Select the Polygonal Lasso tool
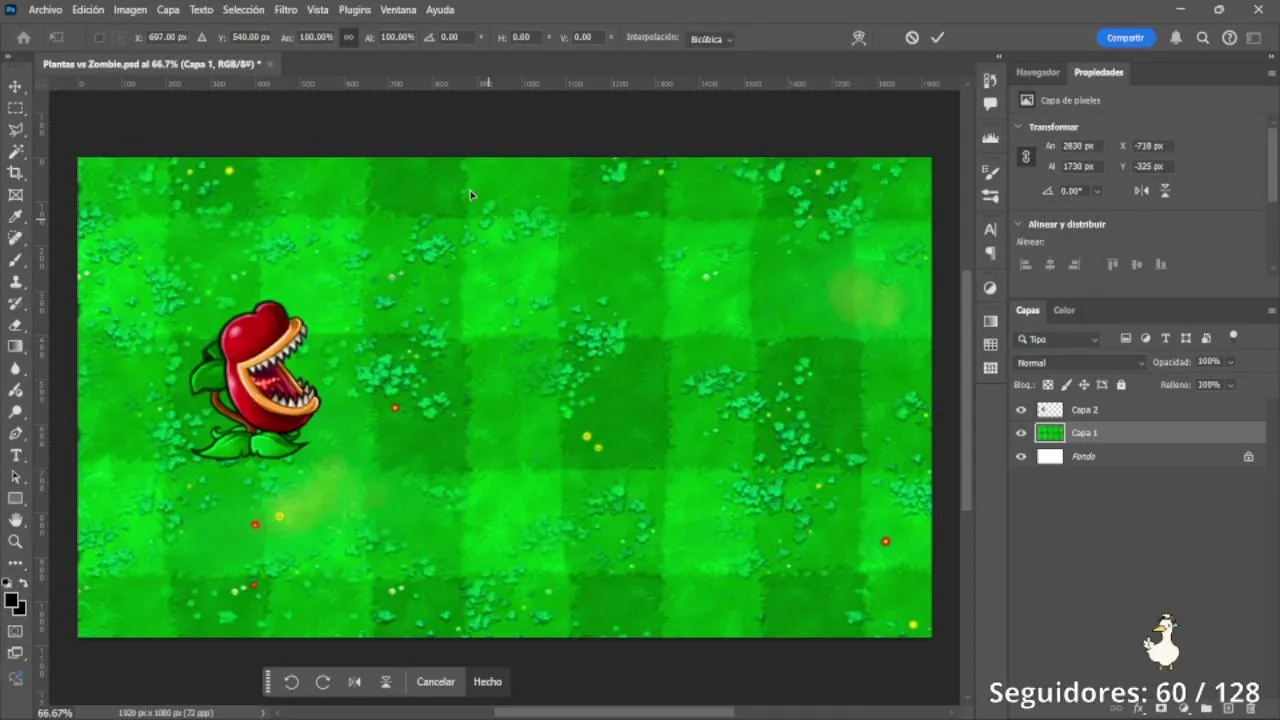Image resolution: width=1280 pixels, height=720 pixels. pyautogui.click(x=15, y=130)
